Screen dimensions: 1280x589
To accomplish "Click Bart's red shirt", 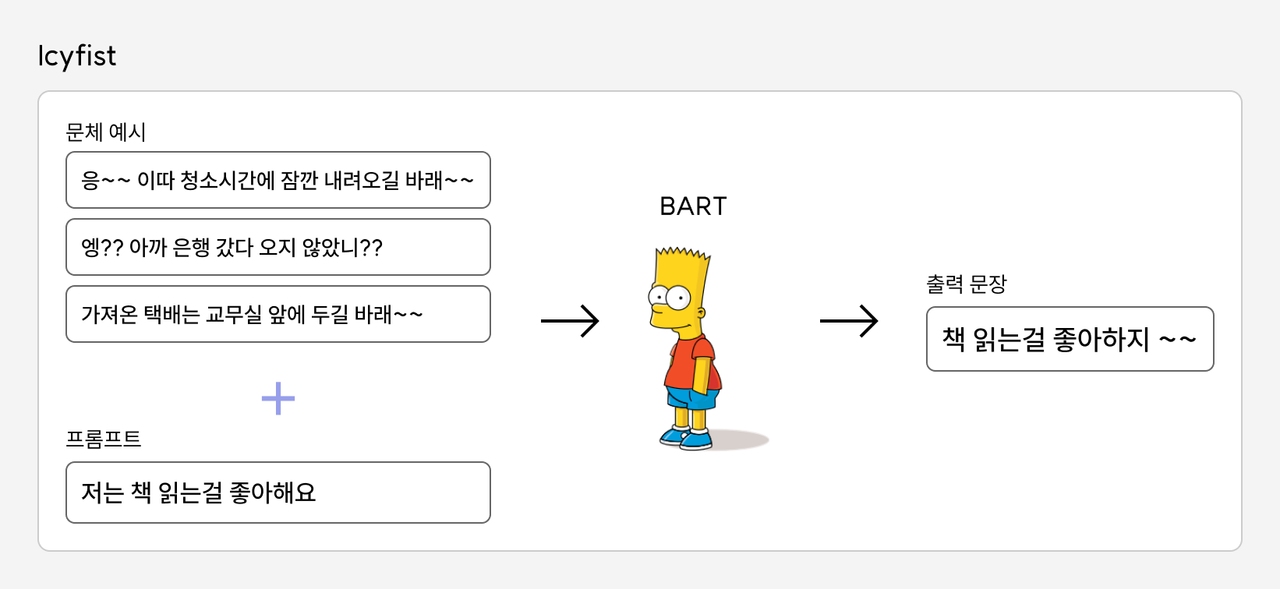I will tap(692, 362).
